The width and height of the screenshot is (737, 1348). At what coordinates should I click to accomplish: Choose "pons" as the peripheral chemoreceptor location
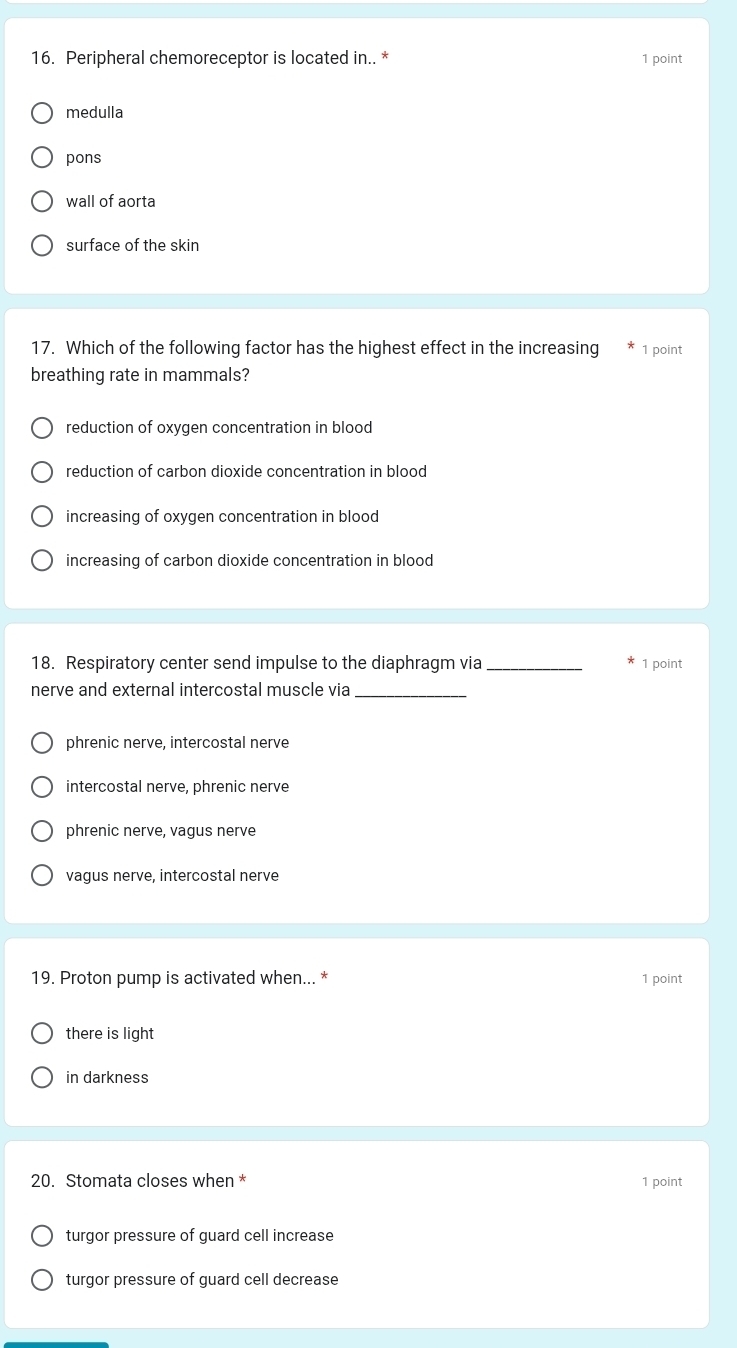coord(42,157)
